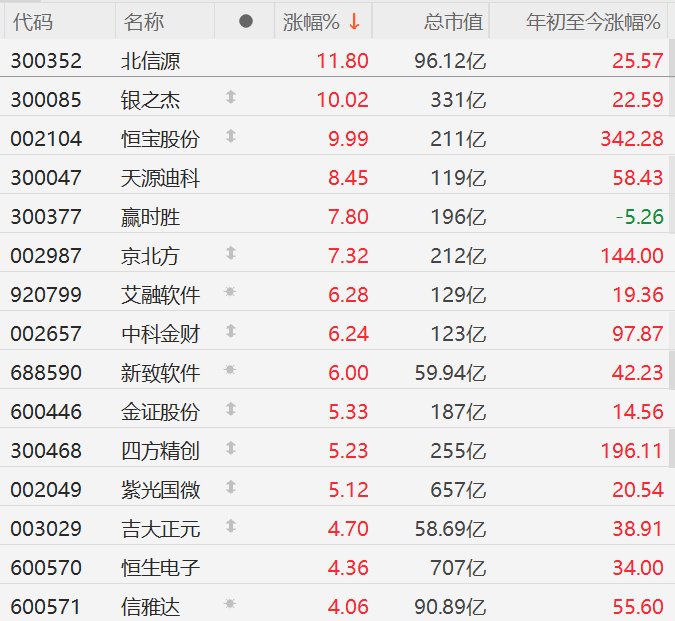The height and width of the screenshot is (621, 675).
Task: Click the 342.28 year-to-date value
Action: coord(632,139)
